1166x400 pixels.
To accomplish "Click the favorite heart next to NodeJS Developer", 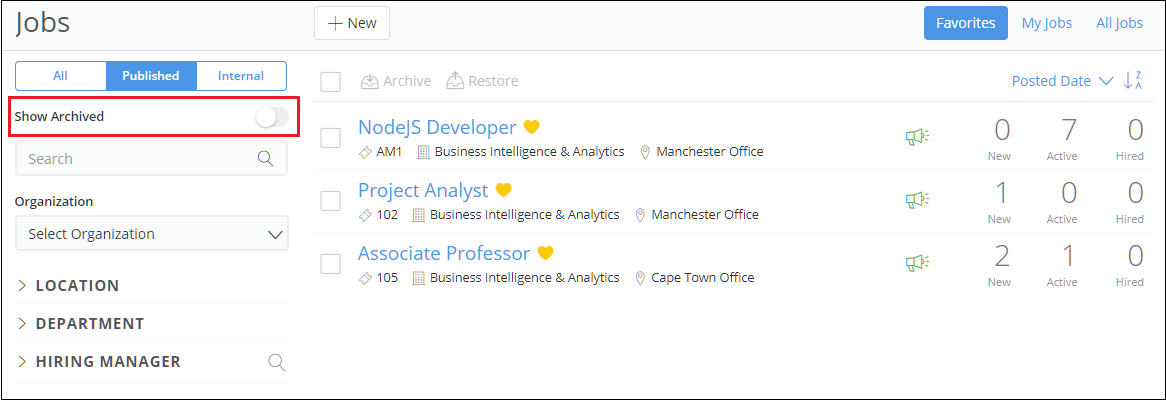I will point(532,128).
